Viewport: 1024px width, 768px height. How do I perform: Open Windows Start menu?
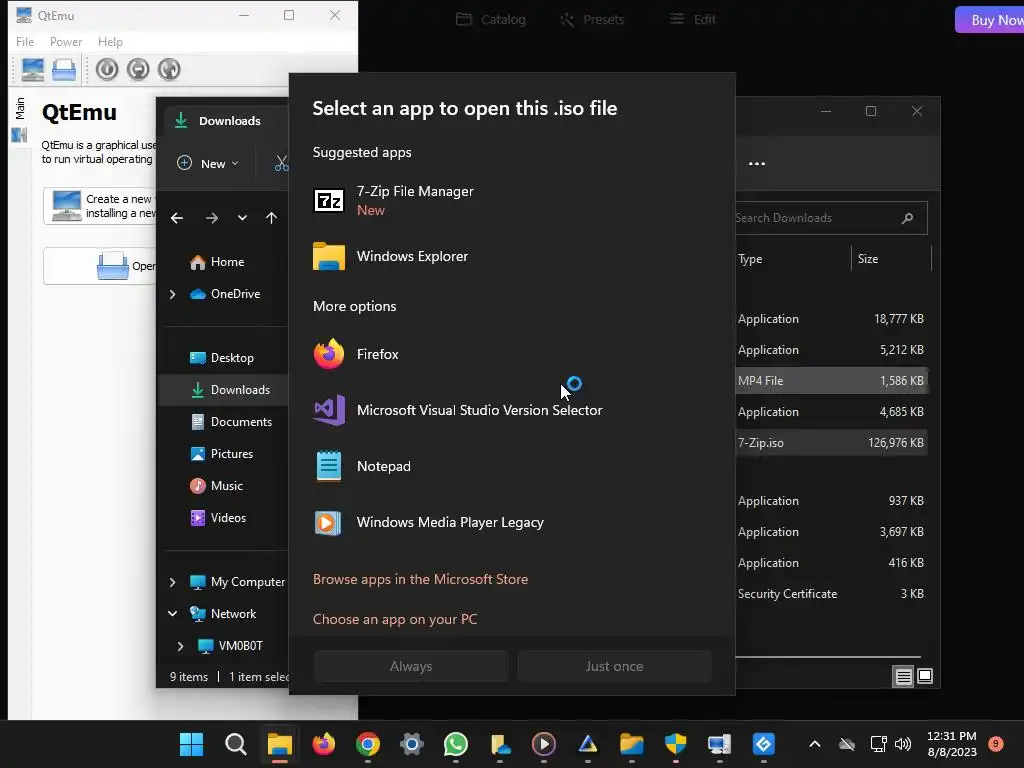[191, 744]
